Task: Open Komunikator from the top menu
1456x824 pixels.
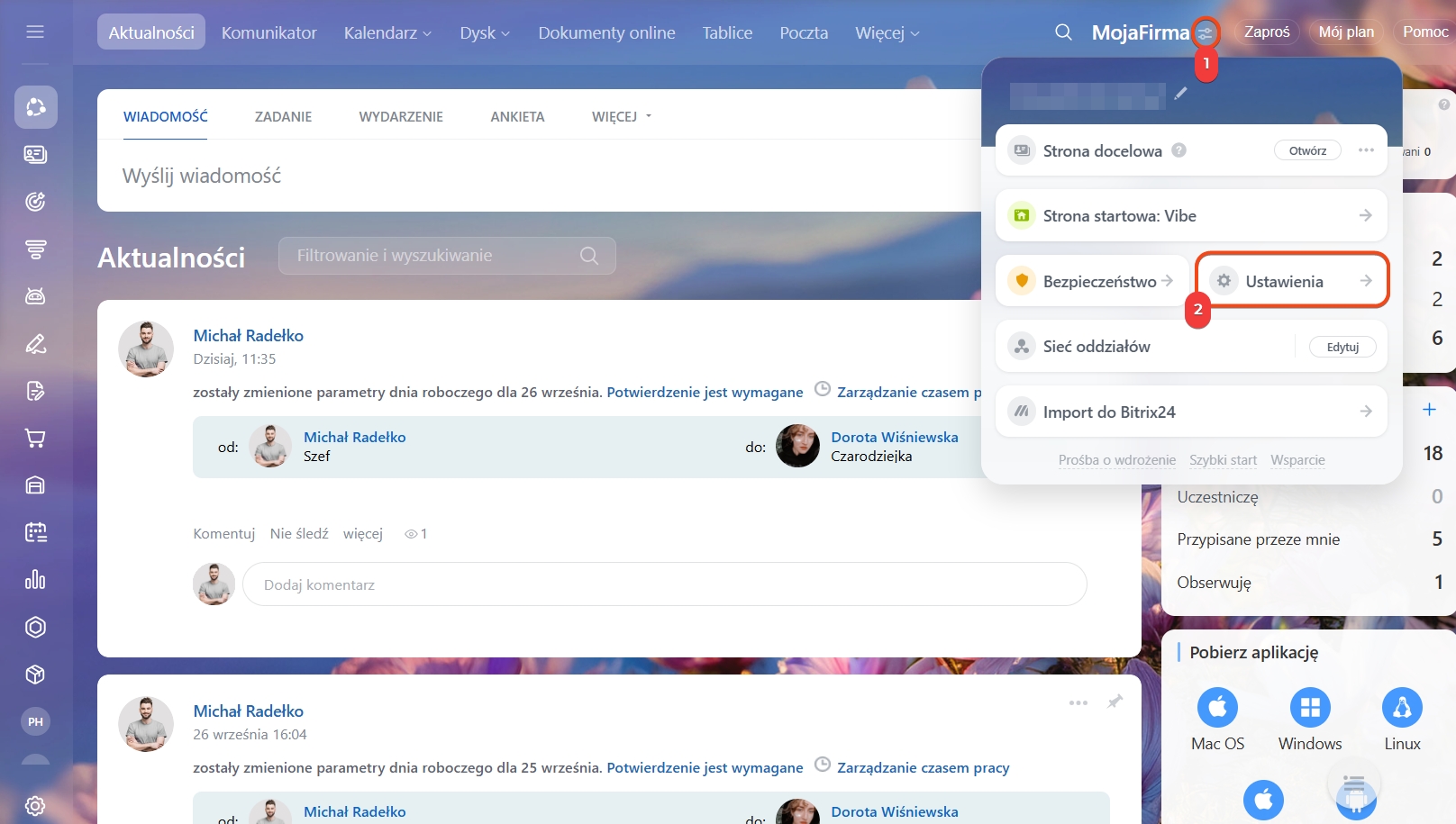Action: click(268, 33)
